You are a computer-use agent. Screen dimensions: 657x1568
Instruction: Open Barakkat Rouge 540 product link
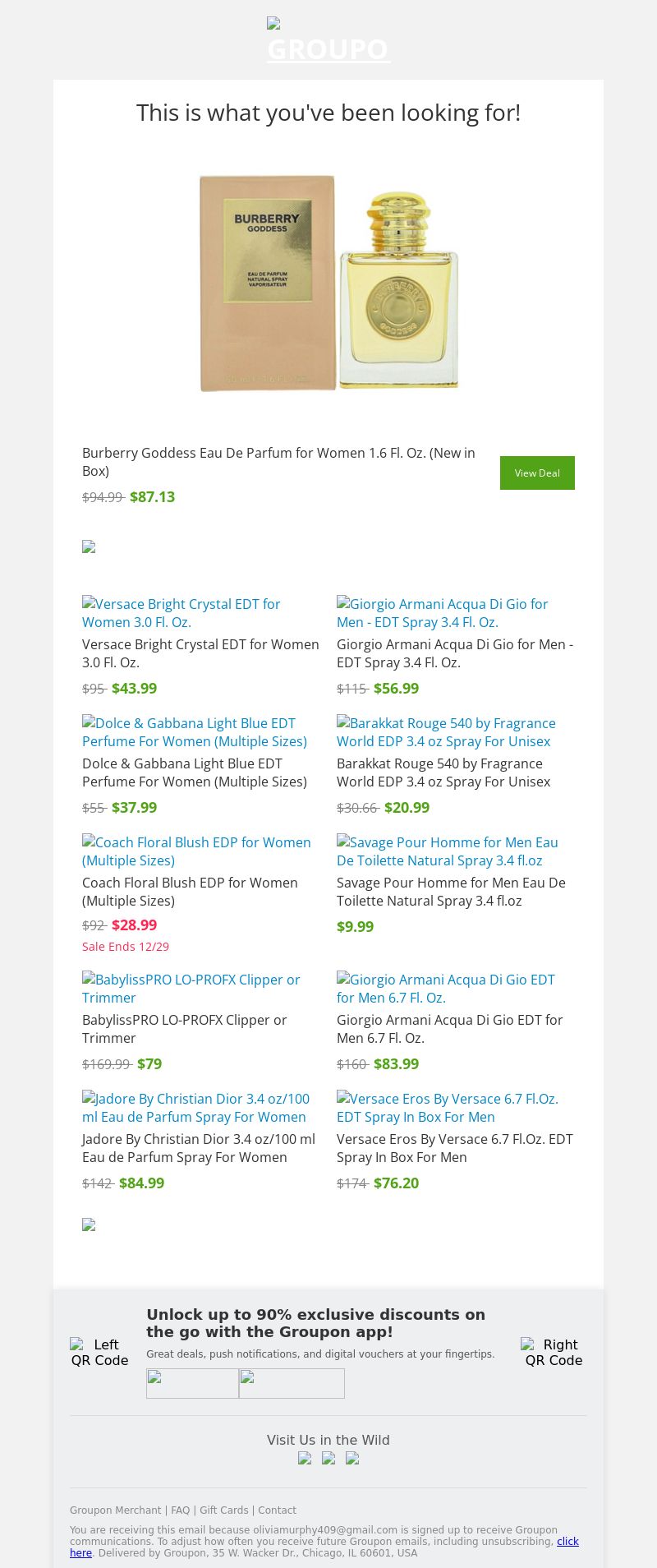[x=446, y=732]
